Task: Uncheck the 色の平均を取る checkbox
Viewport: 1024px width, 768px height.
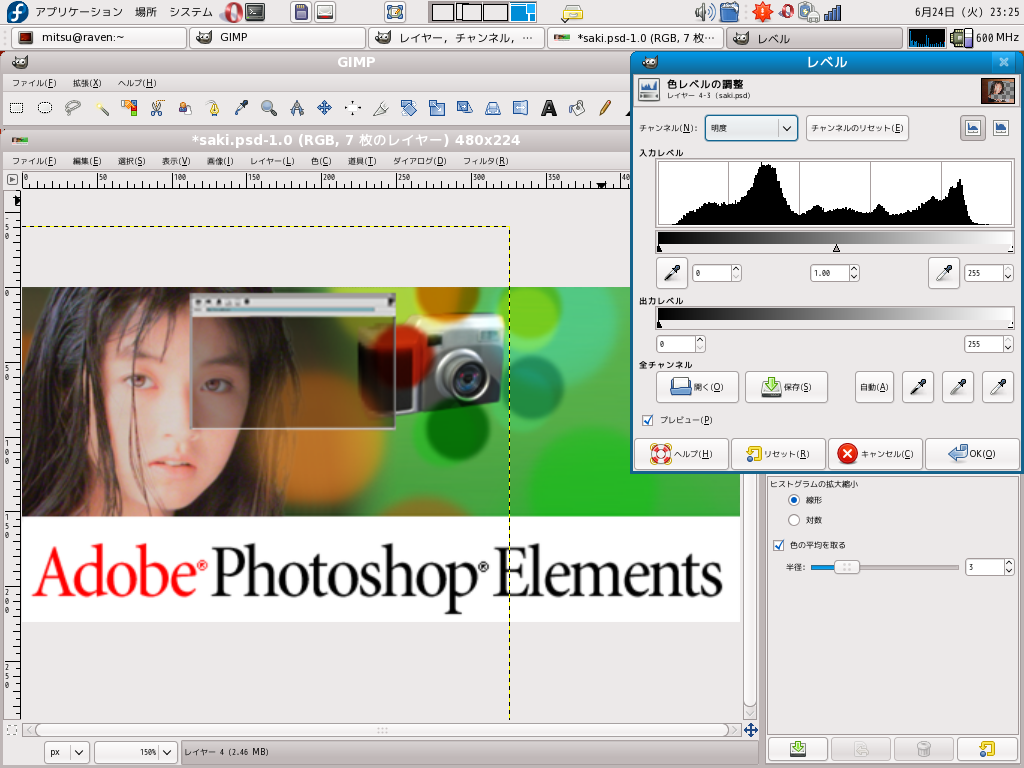Action: (x=779, y=545)
